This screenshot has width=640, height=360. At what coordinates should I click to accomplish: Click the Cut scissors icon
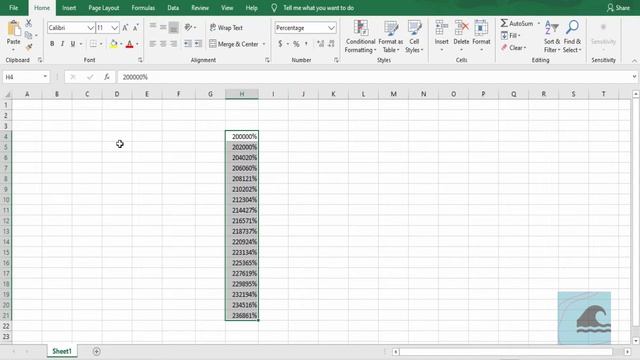[x=29, y=23]
